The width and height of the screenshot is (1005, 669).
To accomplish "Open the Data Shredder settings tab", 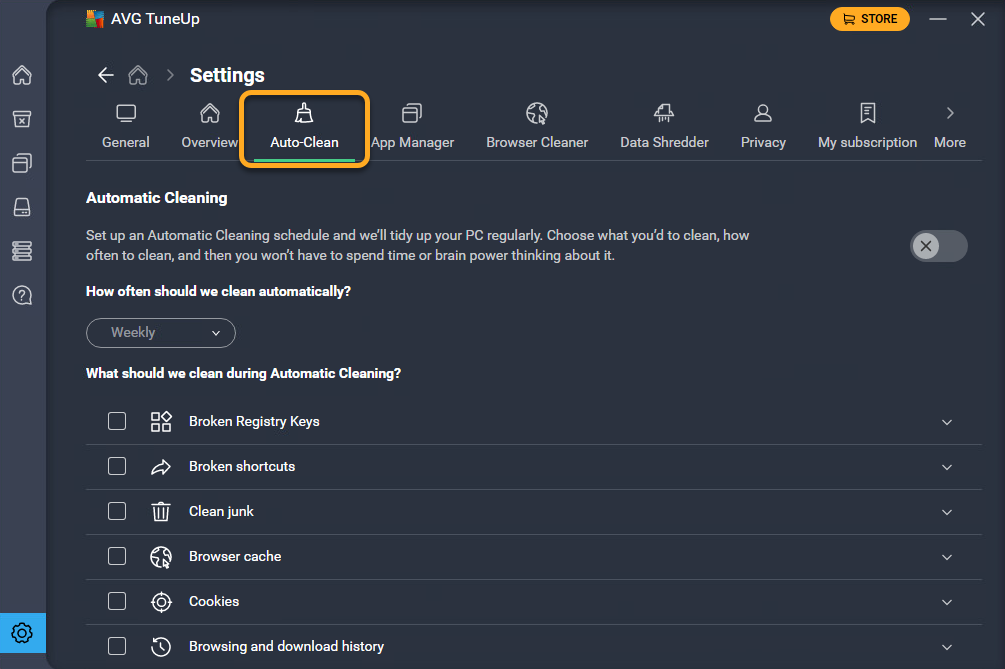I will coord(664,126).
